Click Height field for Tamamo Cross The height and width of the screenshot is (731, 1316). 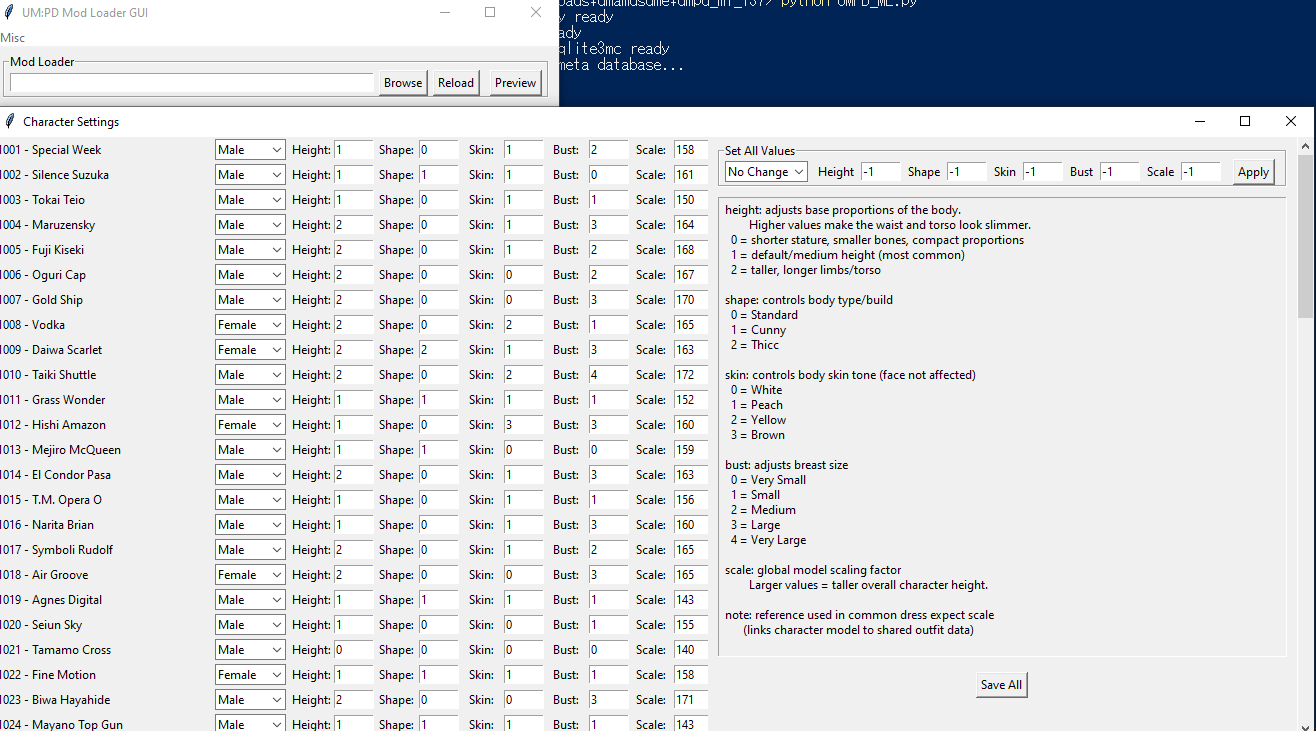[353, 650]
